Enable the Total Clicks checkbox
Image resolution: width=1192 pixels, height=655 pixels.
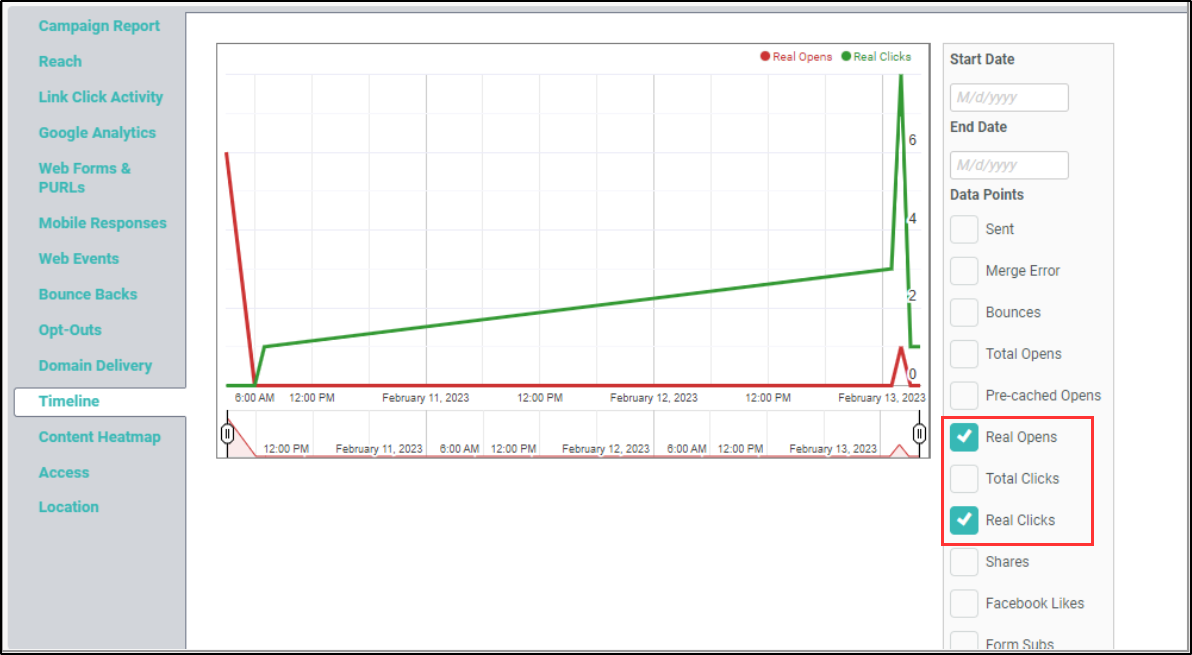click(964, 479)
